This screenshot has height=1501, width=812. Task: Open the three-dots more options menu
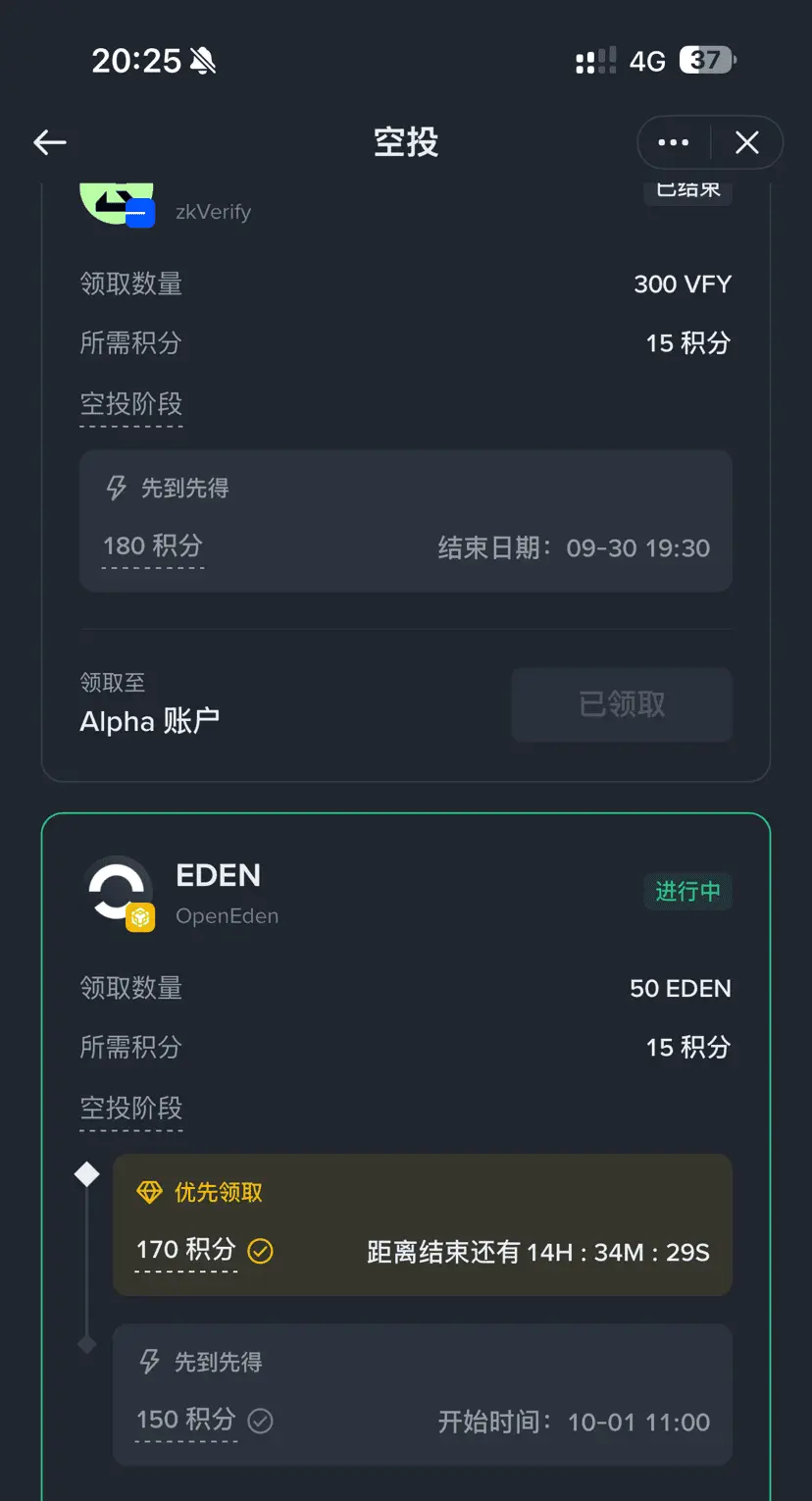[674, 143]
